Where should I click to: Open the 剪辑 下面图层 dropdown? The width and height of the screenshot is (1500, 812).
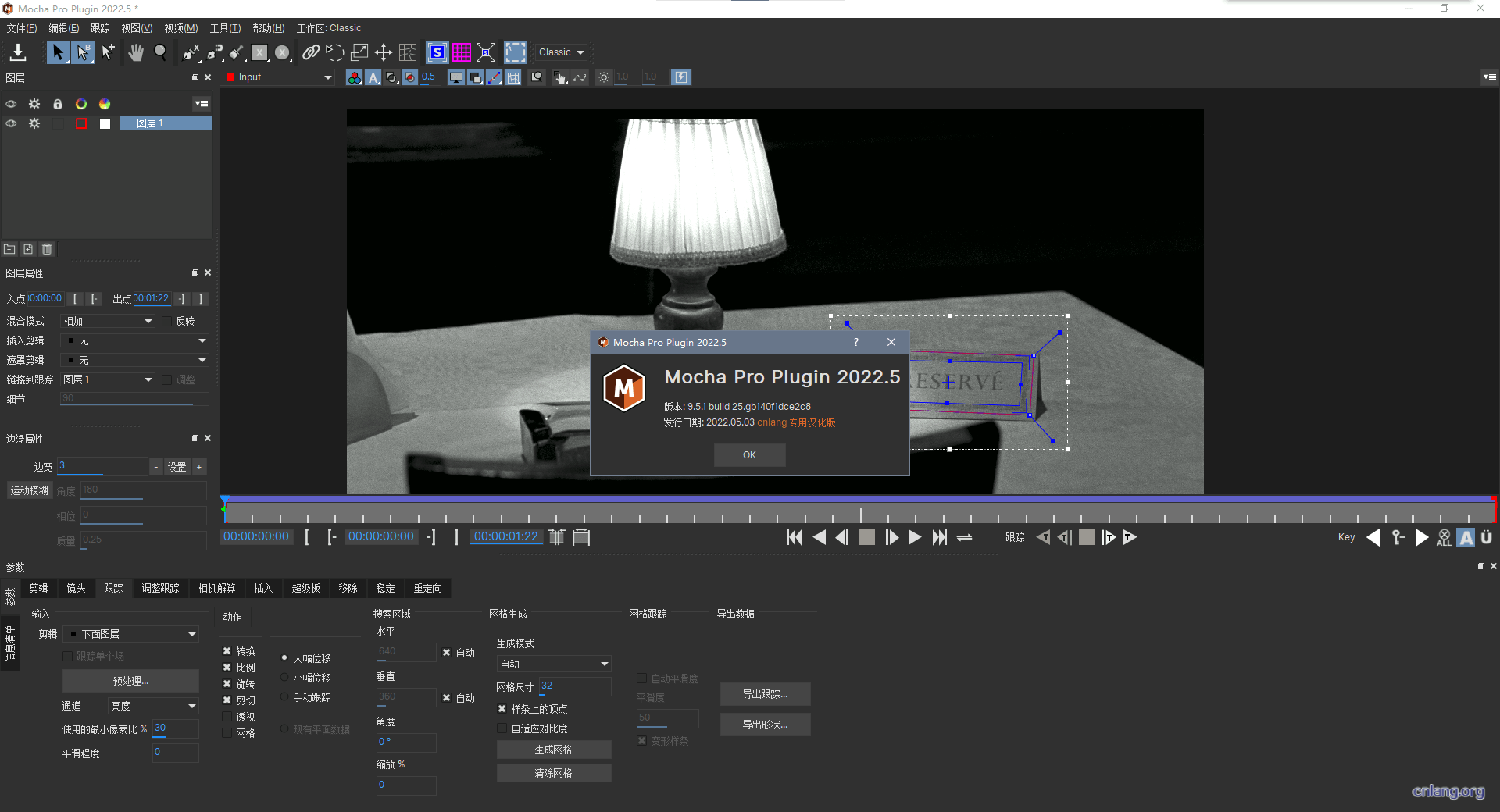click(x=131, y=634)
